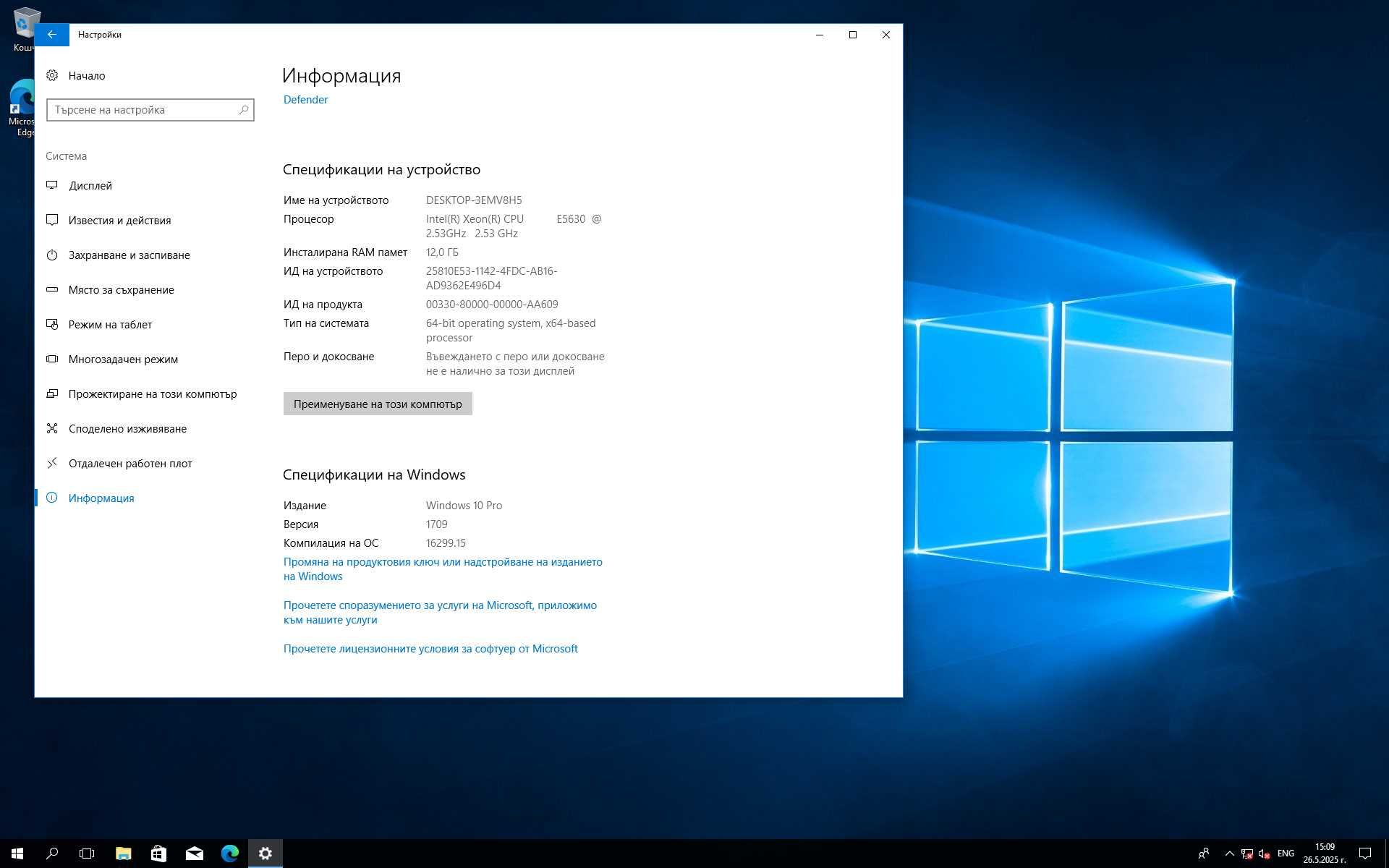Open Microsoft Store from the taskbar
Screen dimensions: 1389x868
tap(158, 854)
